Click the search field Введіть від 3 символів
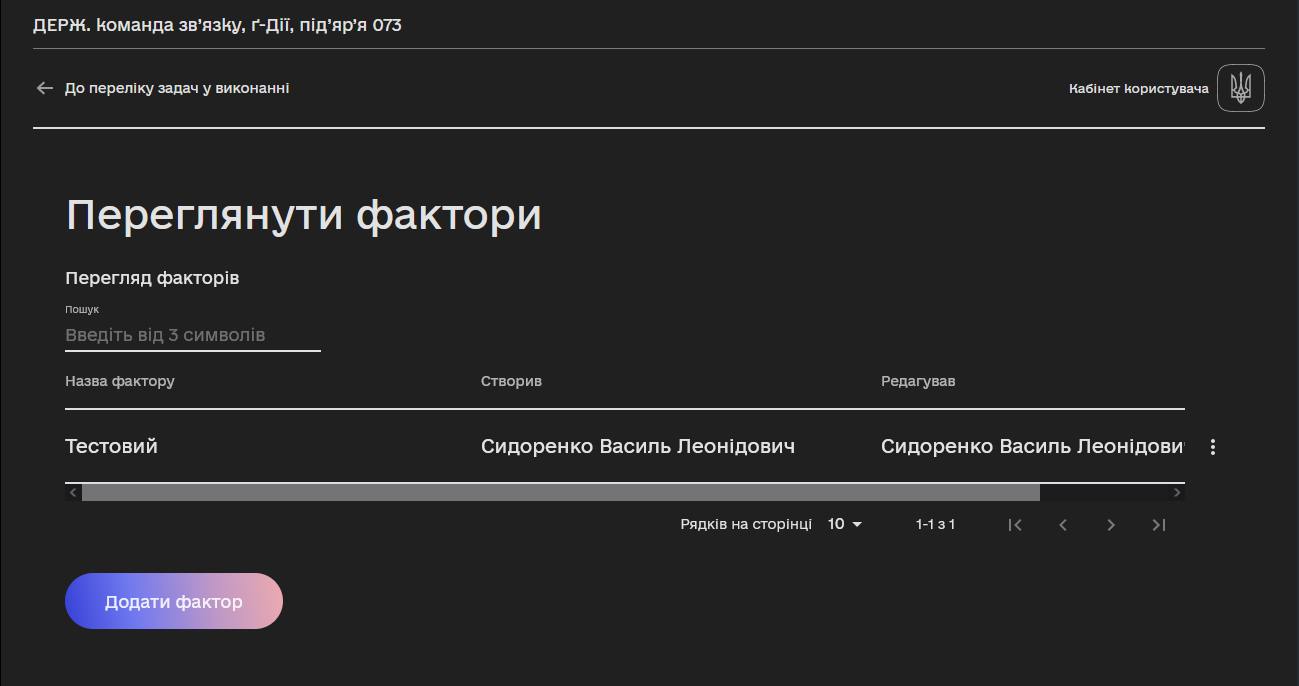1299x686 pixels. click(193, 335)
